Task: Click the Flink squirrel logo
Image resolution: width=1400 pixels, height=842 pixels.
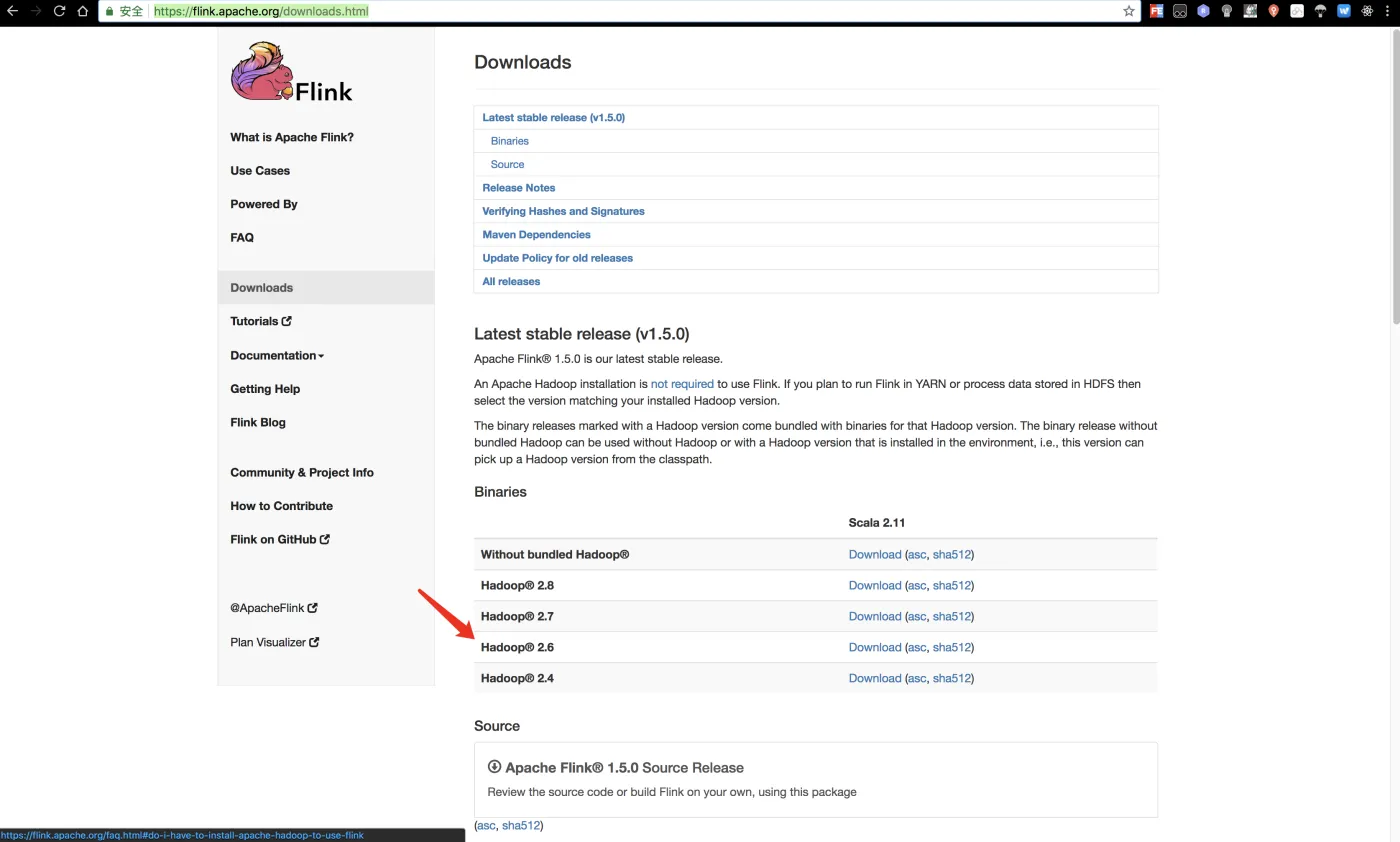Action: pyautogui.click(x=291, y=71)
